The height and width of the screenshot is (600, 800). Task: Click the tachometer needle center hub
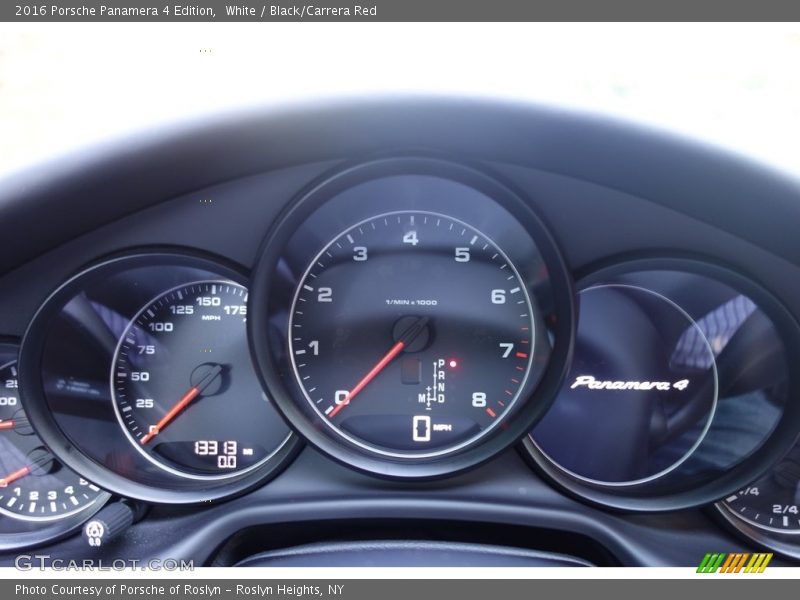411,334
